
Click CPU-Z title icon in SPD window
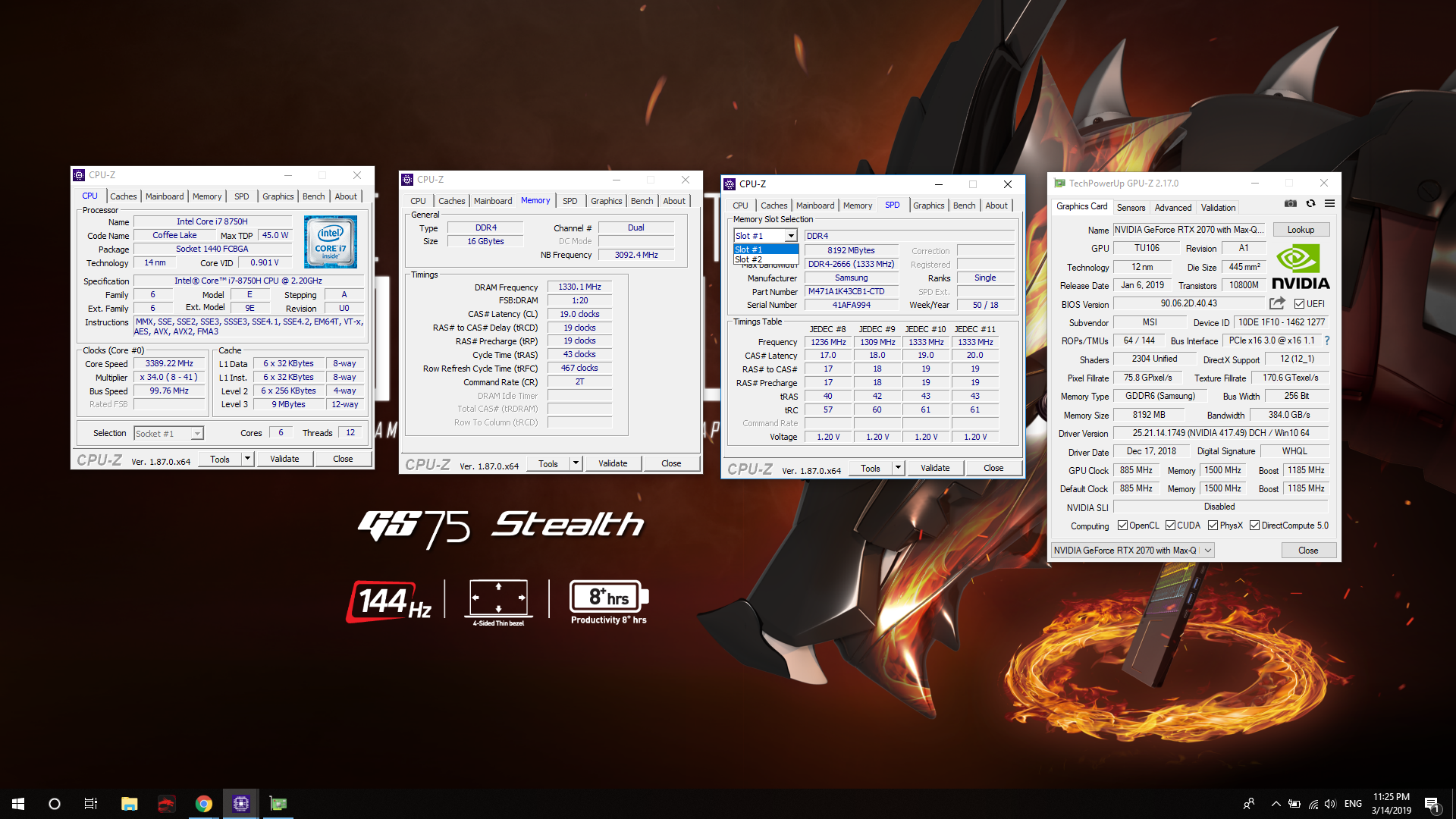pyautogui.click(x=730, y=184)
